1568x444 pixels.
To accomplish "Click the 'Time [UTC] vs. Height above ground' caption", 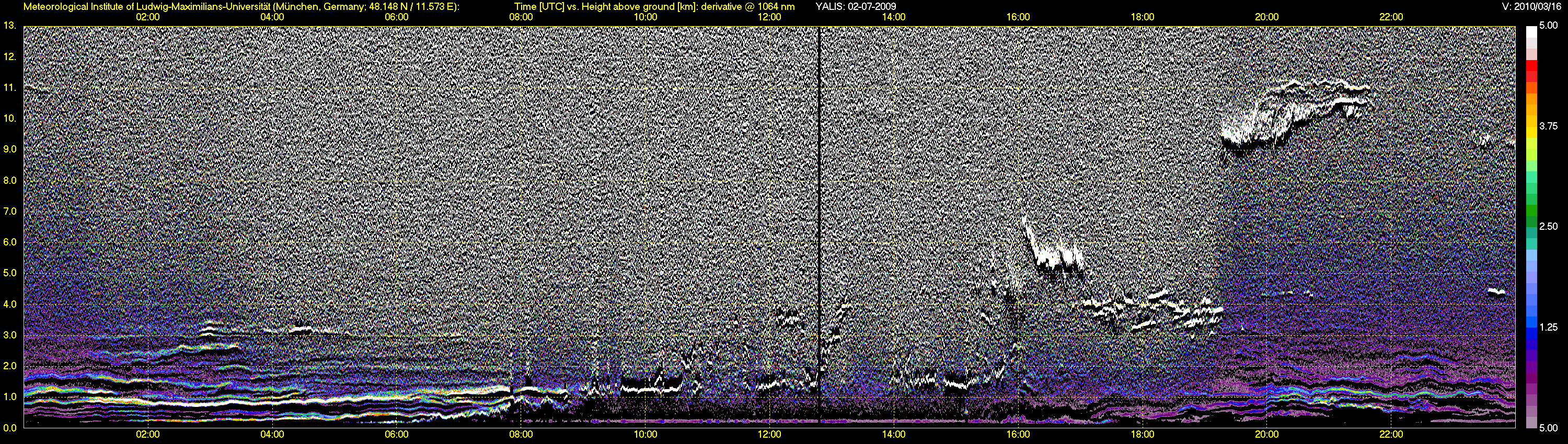I will (x=654, y=7).
